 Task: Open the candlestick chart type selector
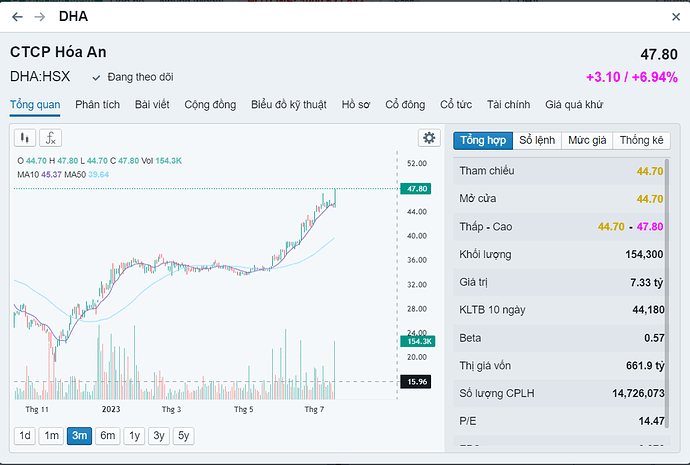(x=25, y=138)
